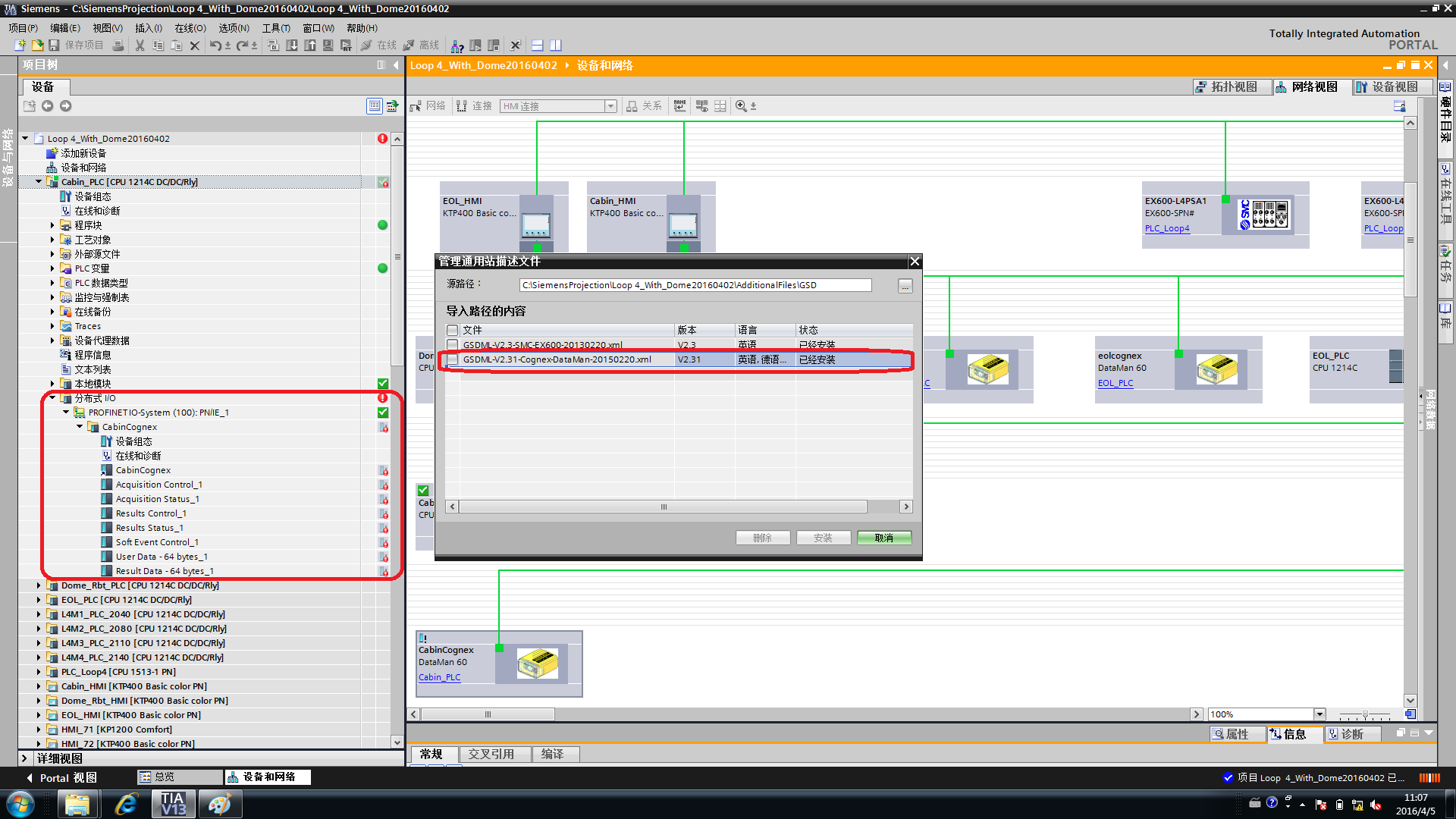Click the download to device icon
The image size is (1456, 819).
pyautogui.click(x=293, y=45)
